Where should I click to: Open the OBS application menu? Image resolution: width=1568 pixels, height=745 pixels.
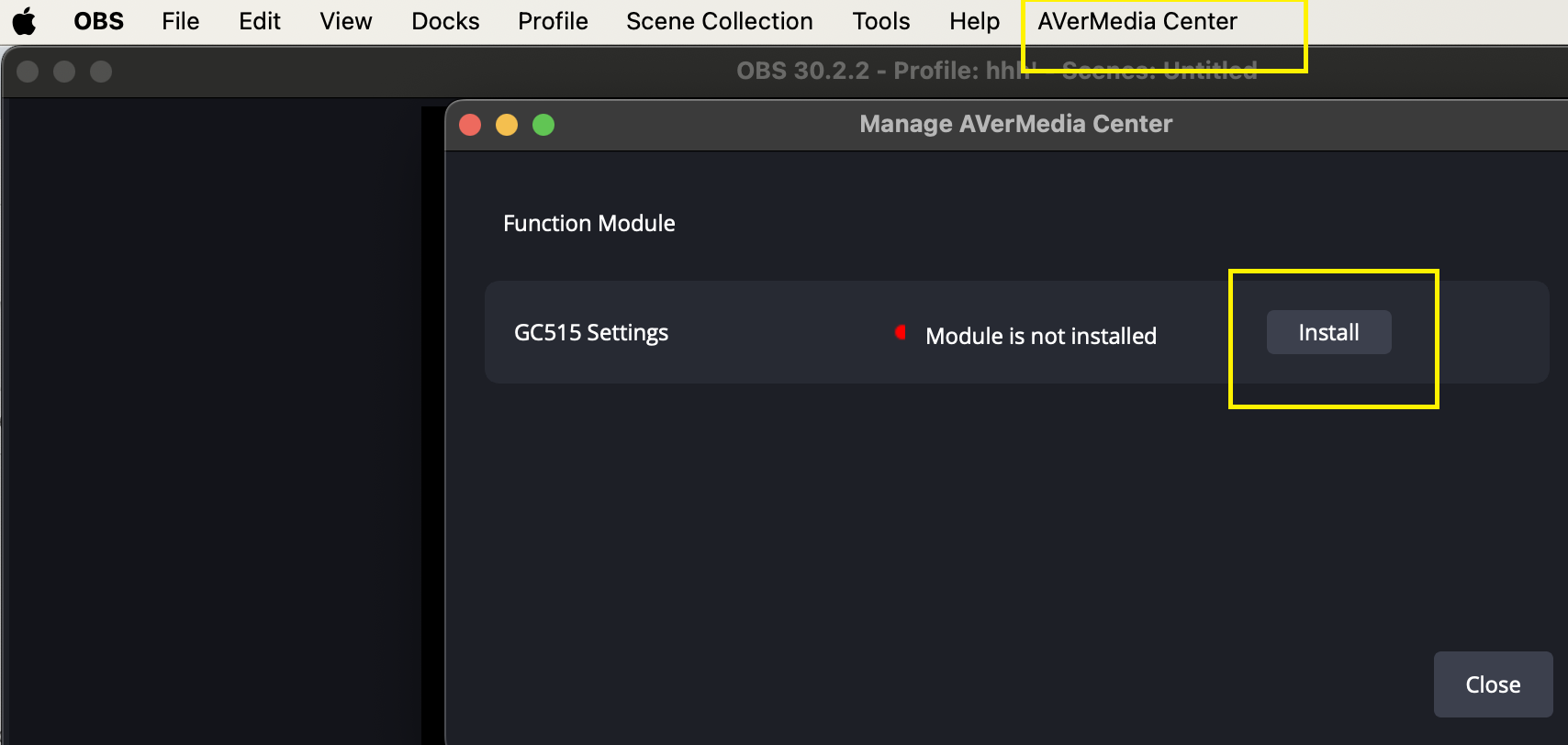98,21
